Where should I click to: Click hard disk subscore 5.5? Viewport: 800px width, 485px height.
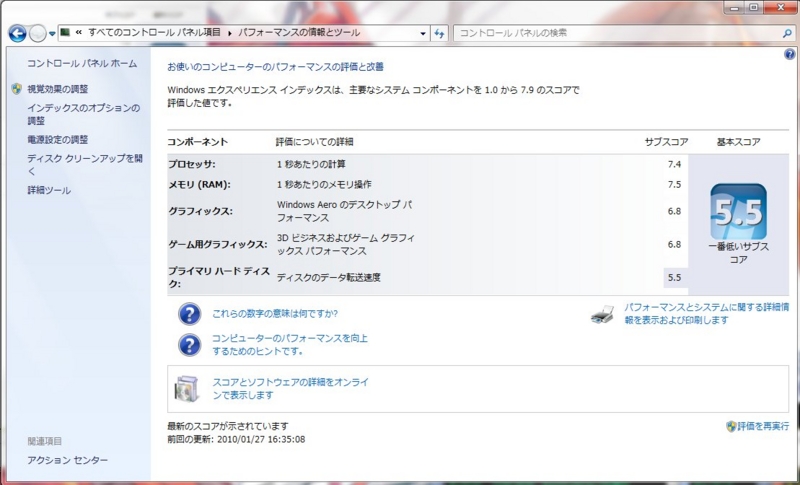click(674, 278)
